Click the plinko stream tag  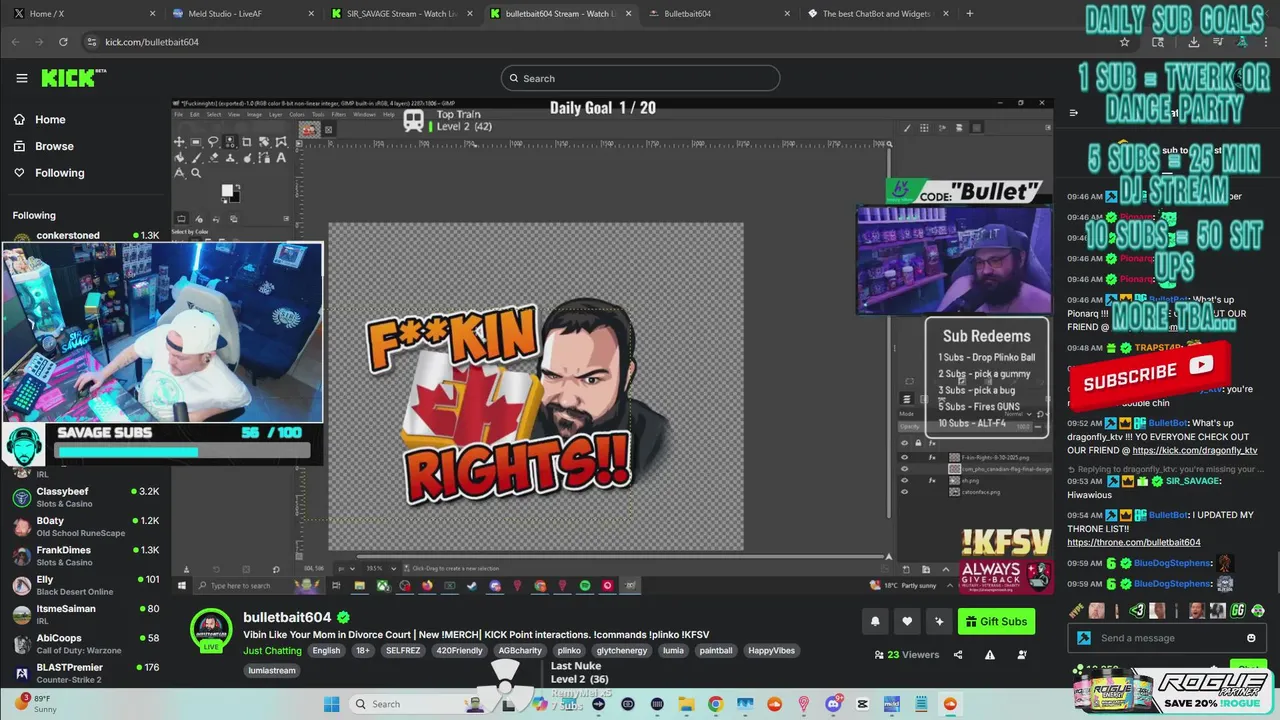[569, 651]
